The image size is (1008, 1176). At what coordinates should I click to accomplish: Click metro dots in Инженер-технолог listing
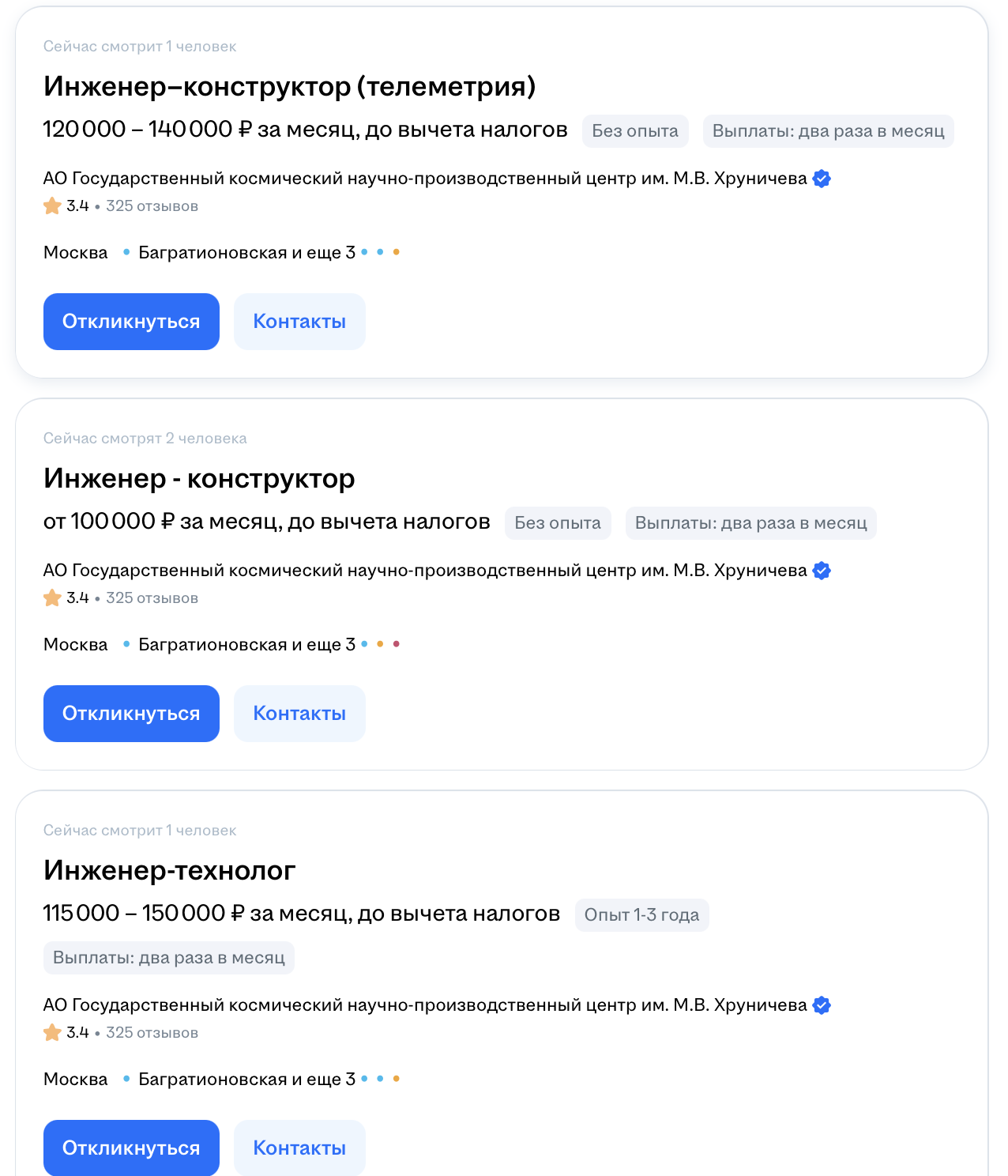(380, 1079)
